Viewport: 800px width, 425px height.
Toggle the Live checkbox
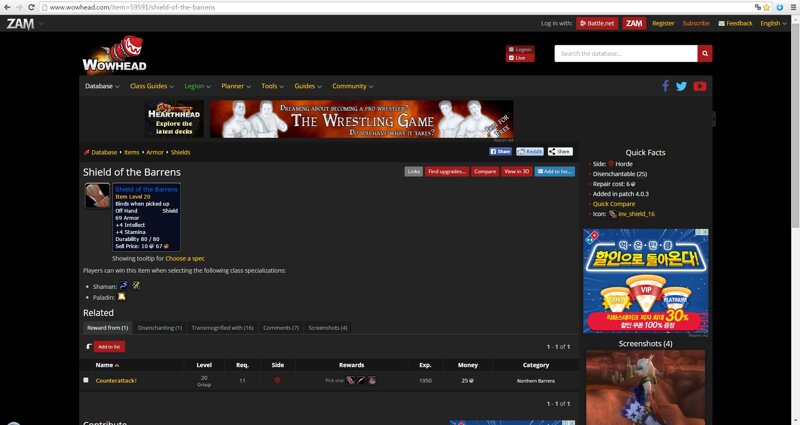tap(511, 58)
